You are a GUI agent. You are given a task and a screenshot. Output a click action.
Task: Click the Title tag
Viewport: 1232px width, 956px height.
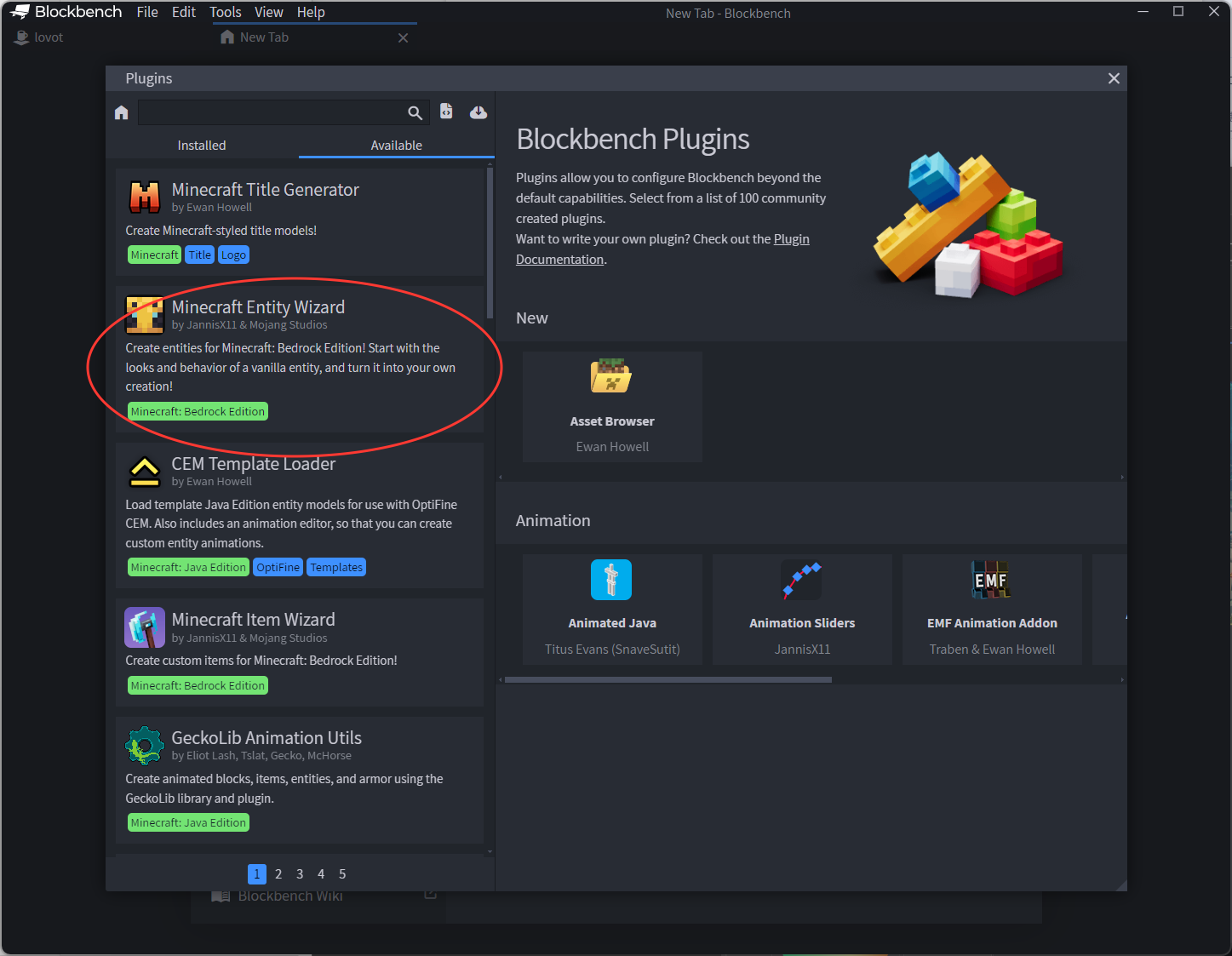(x=200, y=255)
